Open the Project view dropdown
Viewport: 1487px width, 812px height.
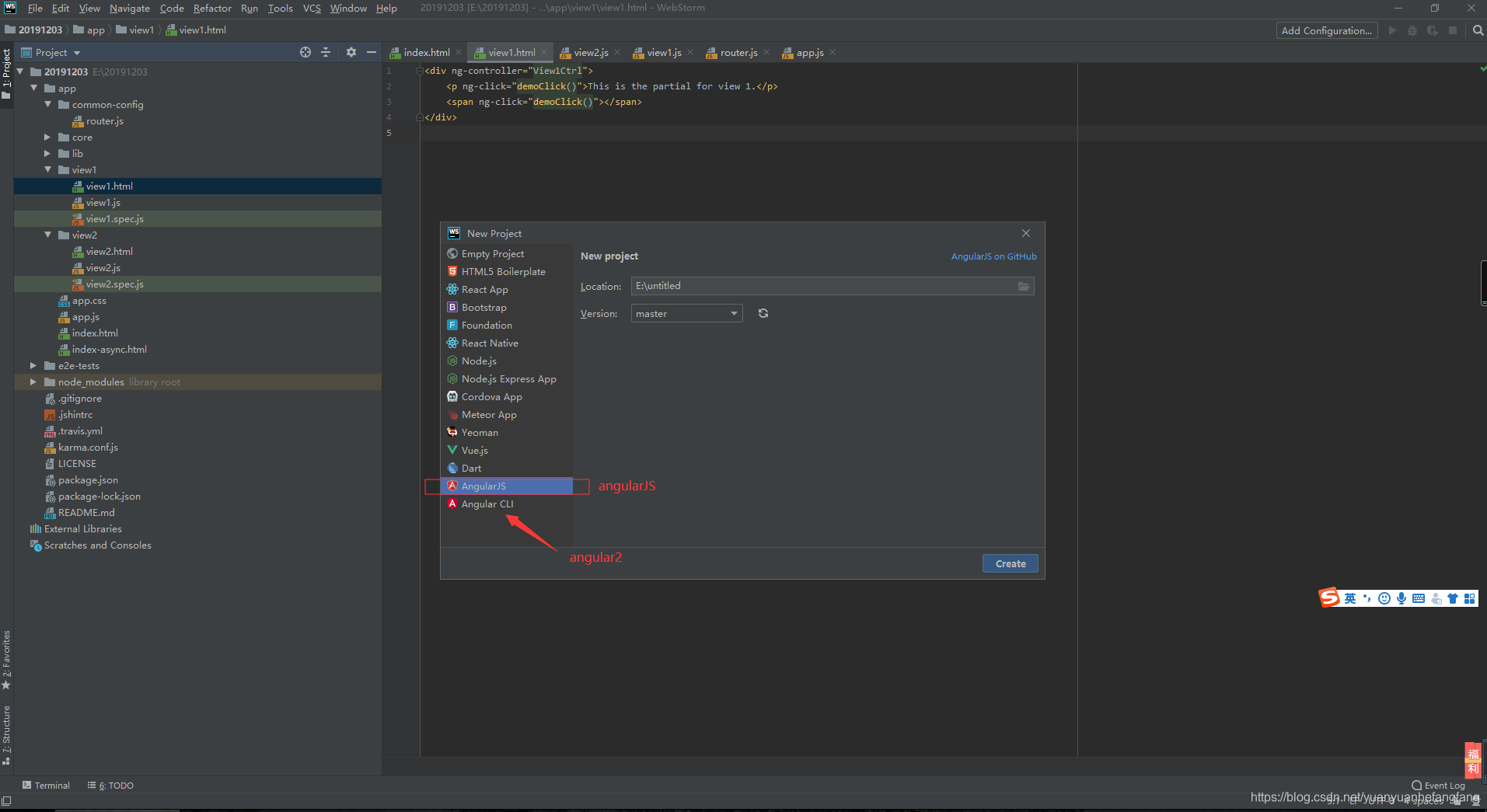point(51,52)
